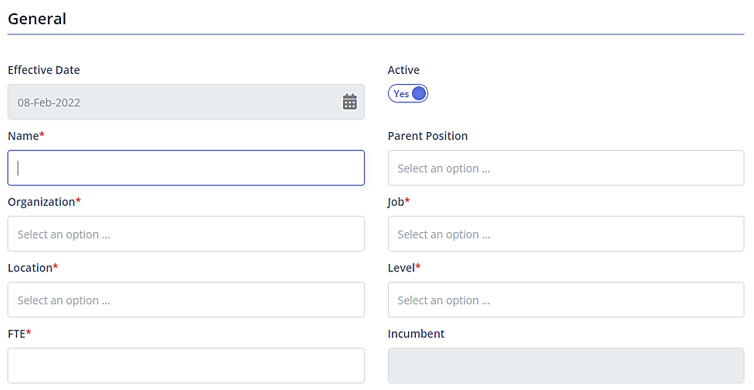Image resolution: width=754 pixels, height=390 pixels.
Task: Click the 08-Feb-2022 date text field
Action: (x=186, y=102)
